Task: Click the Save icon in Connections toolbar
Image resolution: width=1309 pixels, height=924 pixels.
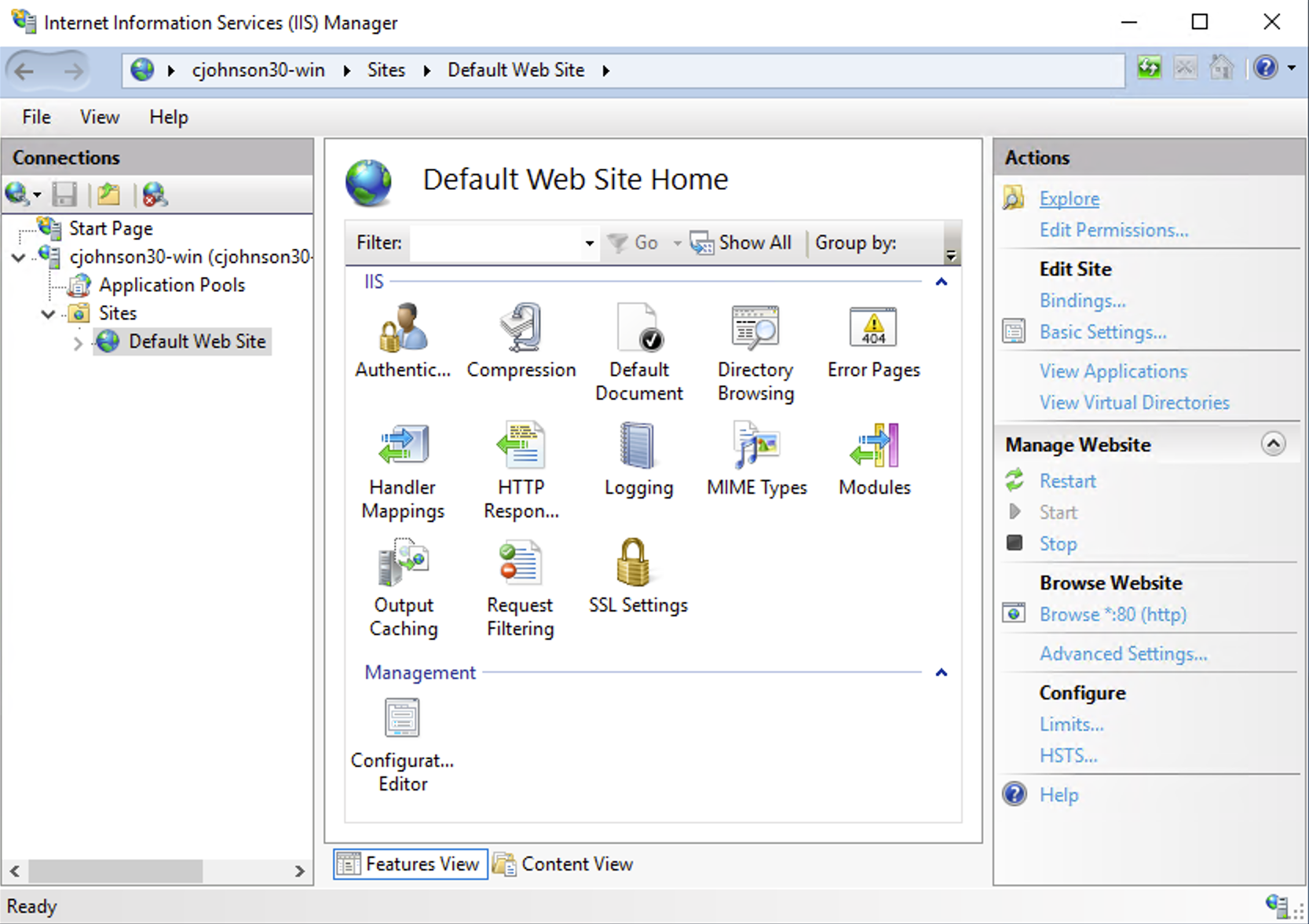Action: [64, 194]
